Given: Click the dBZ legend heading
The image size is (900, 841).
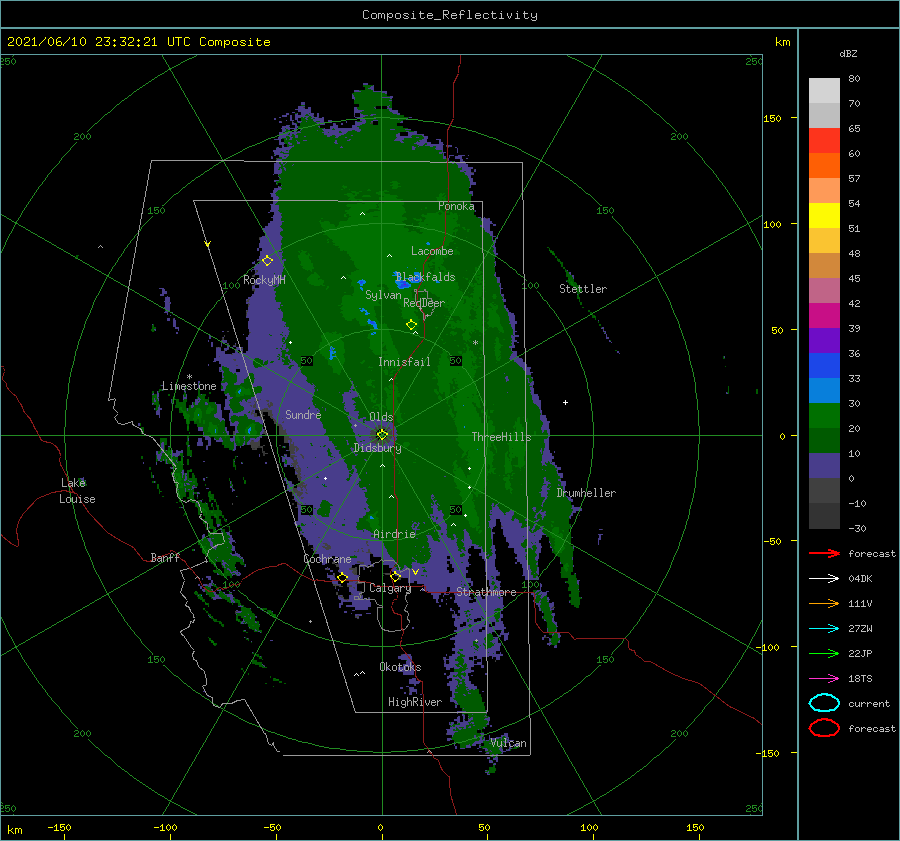Looking at the screenshot, I should (x=848, y=53).
